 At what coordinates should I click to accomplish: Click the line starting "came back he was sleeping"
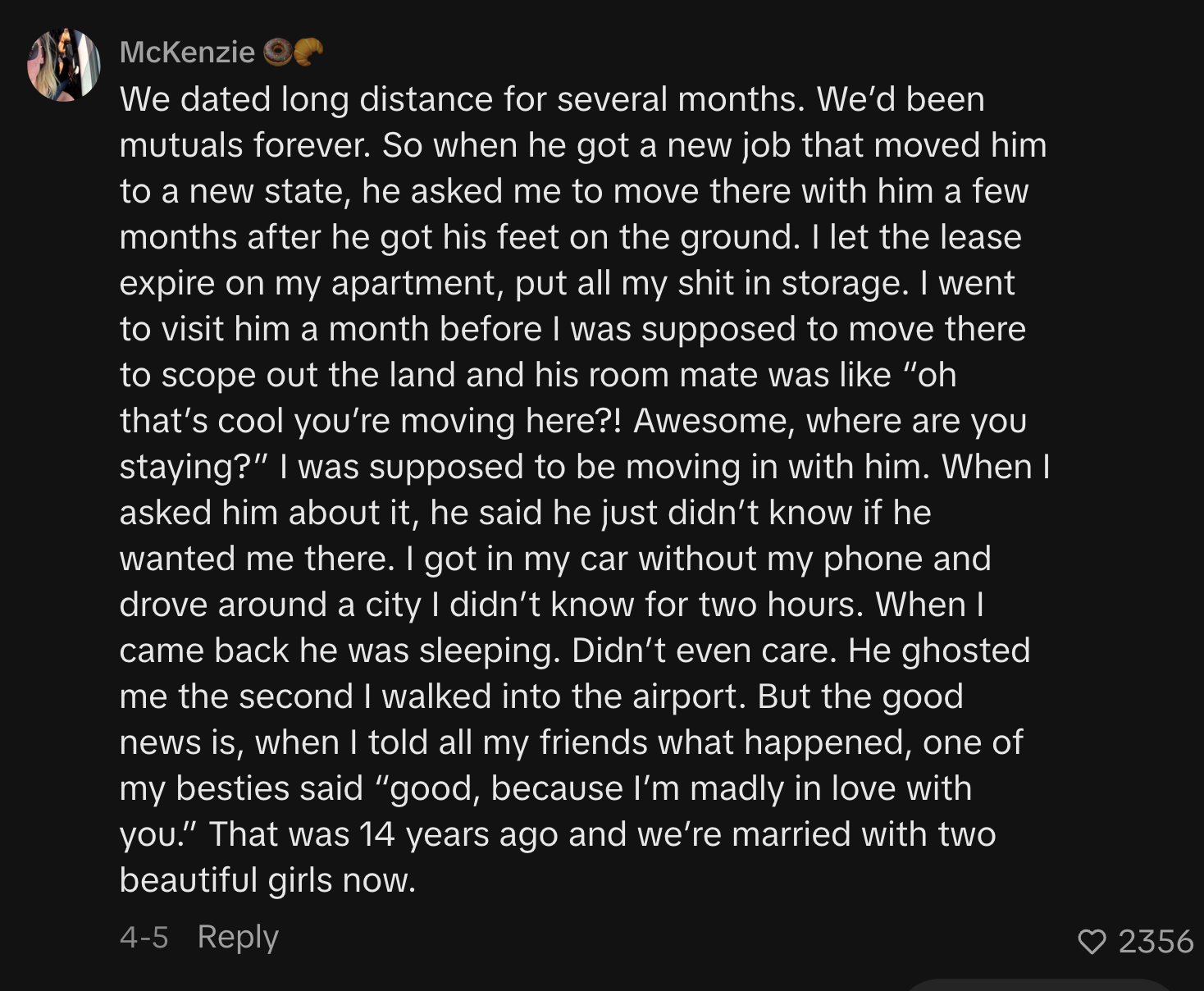coord(574,651)
